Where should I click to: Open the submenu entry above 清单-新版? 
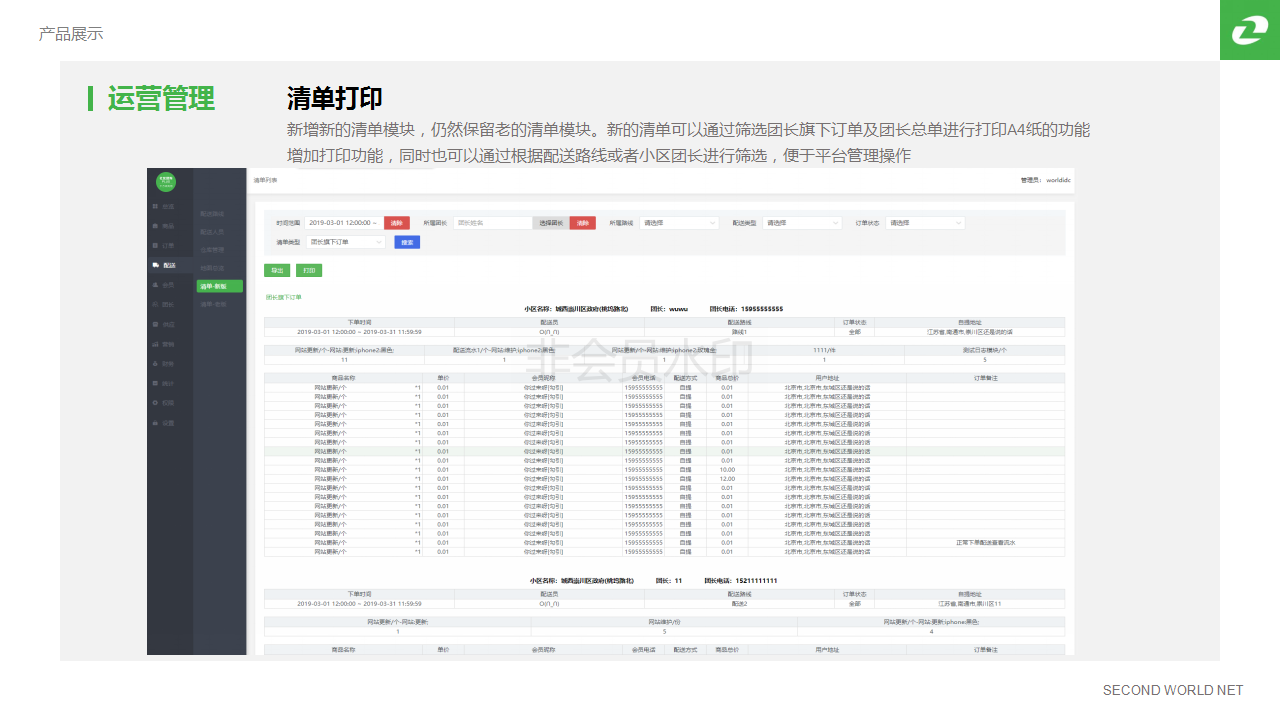pyautogui.click(x=212, y=268)
